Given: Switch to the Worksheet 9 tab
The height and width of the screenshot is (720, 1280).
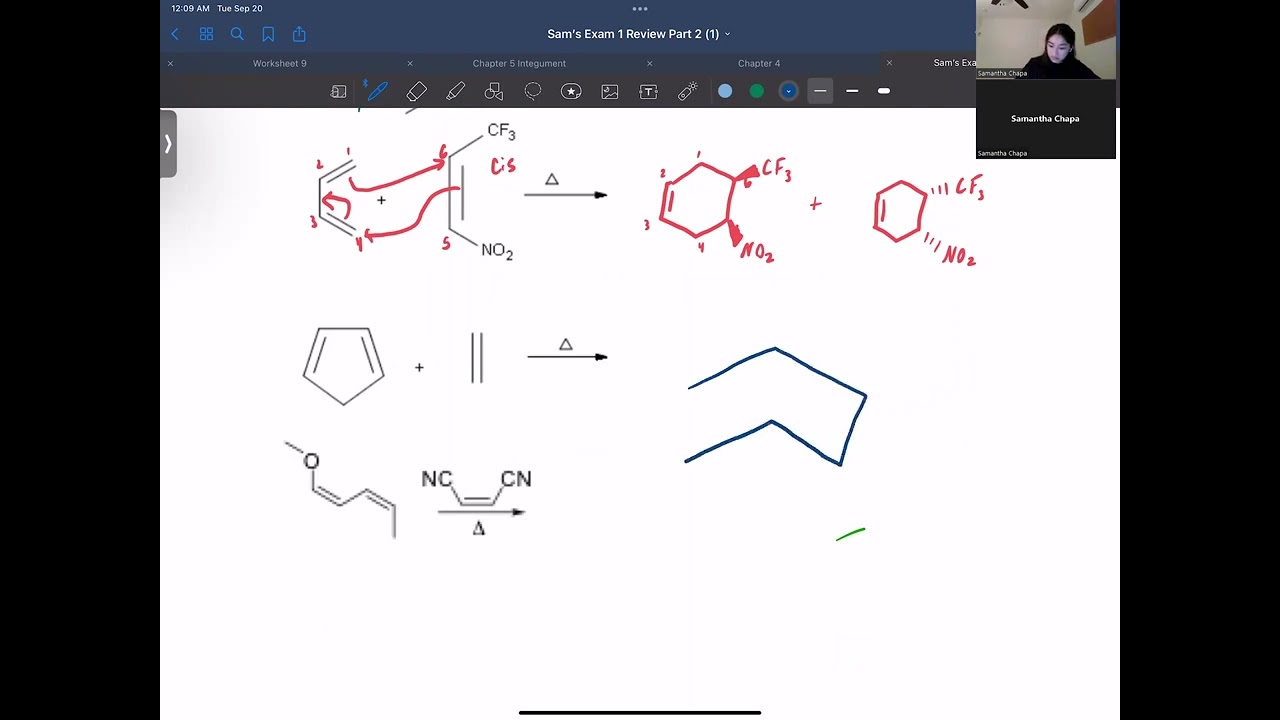Looking at the screenshot, I should (280, 63).
